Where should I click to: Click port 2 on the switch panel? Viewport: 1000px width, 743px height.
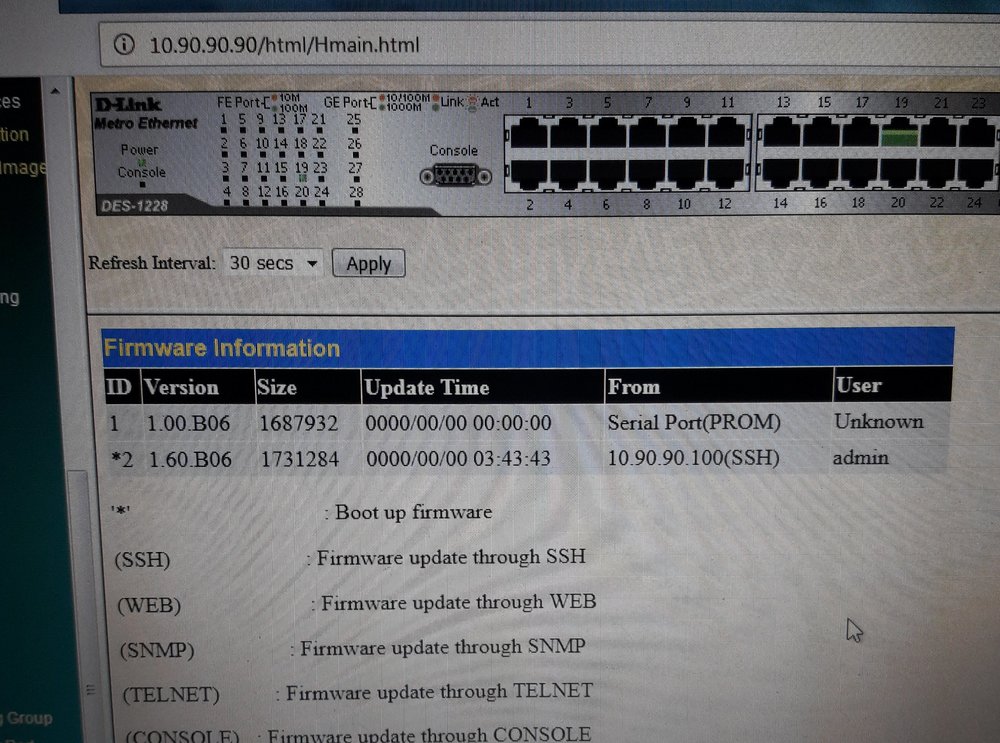coord(529,173)
